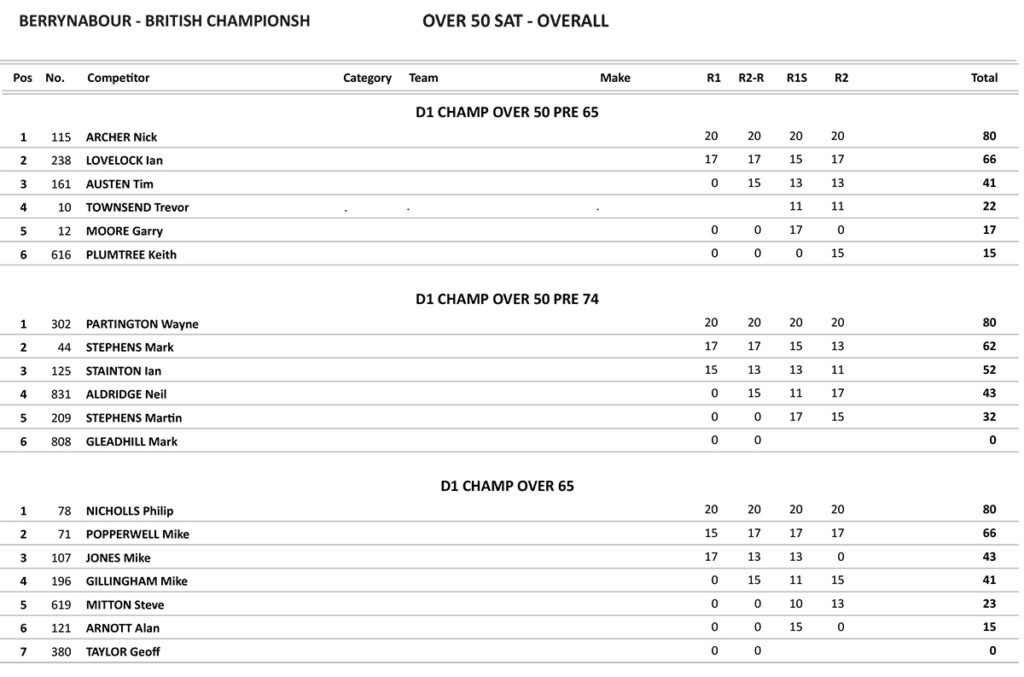The height and width of the screenshot is (677, 1024).
Task: Select competitor LOVELOCK Ian
Action: (124, 160)
